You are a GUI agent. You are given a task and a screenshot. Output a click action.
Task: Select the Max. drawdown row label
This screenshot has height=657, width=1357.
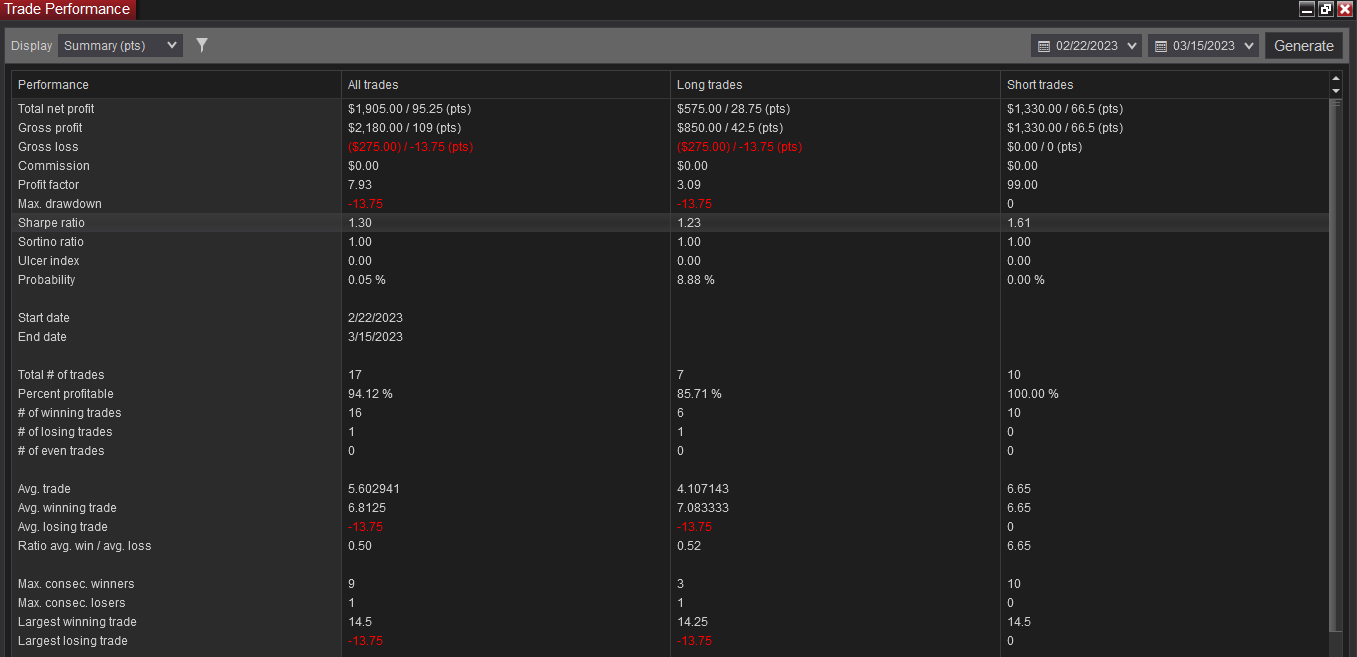click(60, 204)
